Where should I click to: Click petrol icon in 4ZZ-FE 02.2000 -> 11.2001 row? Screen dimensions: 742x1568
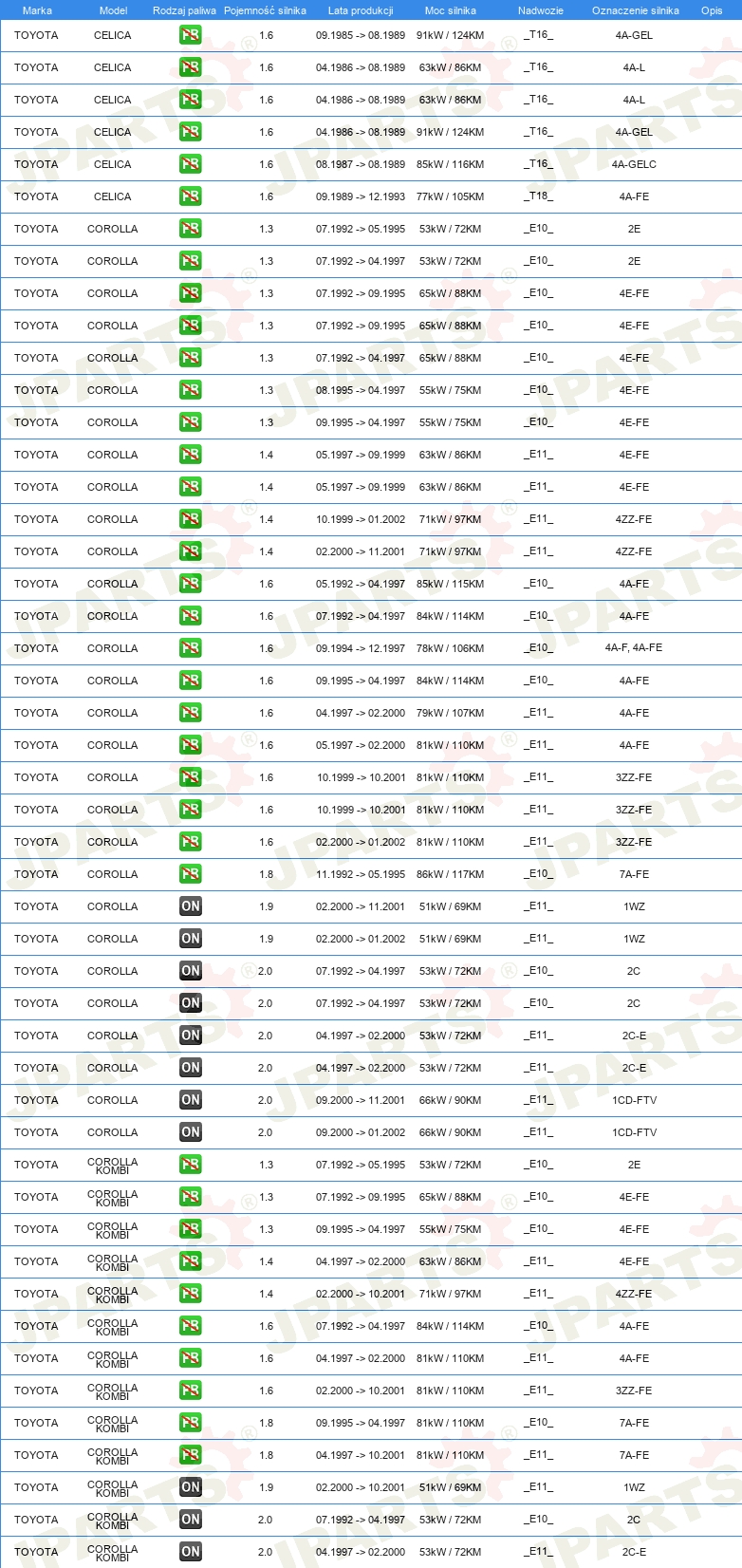pos(191,551)
